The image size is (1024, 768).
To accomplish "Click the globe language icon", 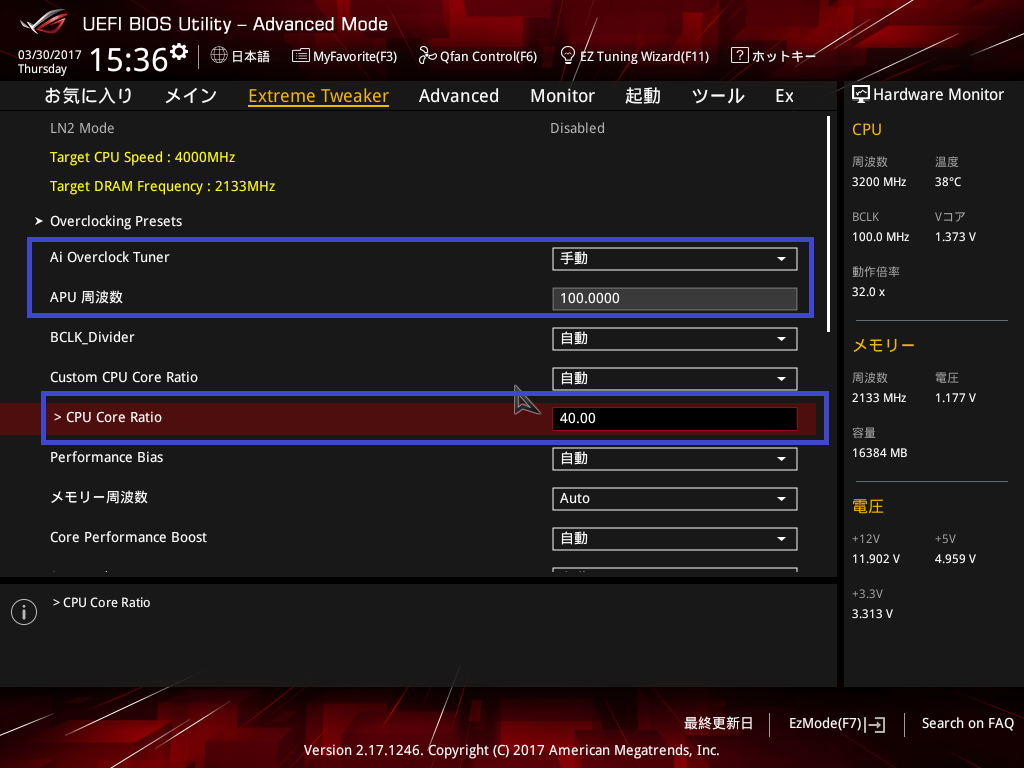I will coord(219,56).
